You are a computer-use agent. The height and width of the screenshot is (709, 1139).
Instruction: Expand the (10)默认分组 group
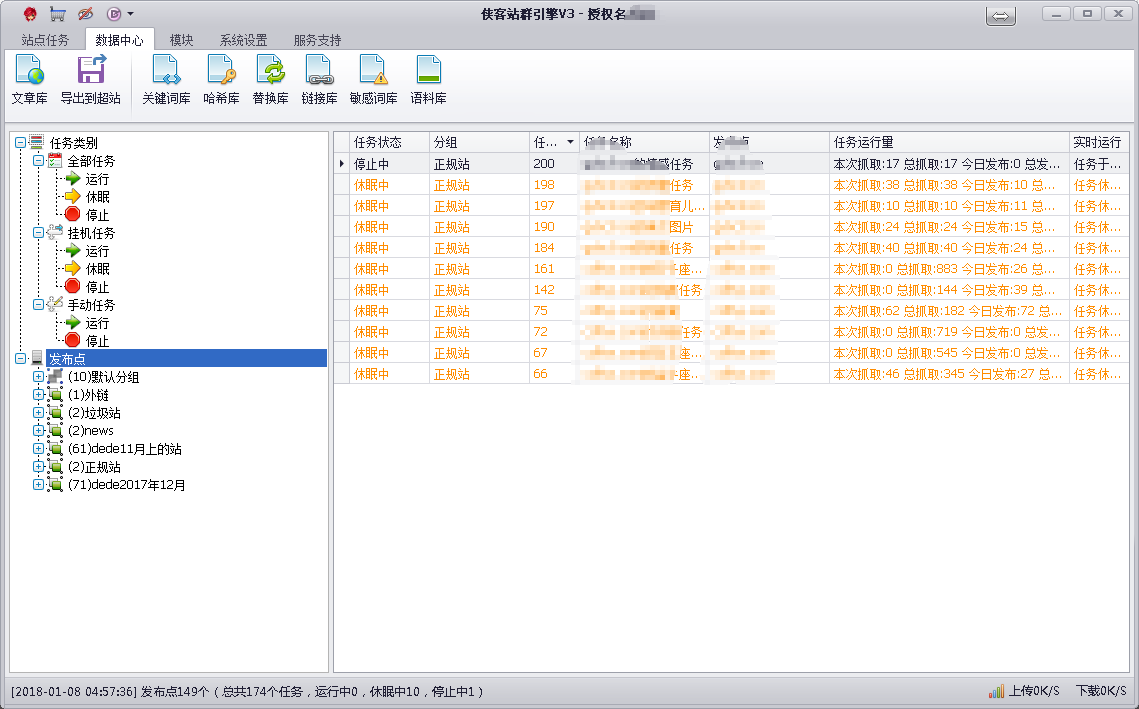(x=38, y=377)
